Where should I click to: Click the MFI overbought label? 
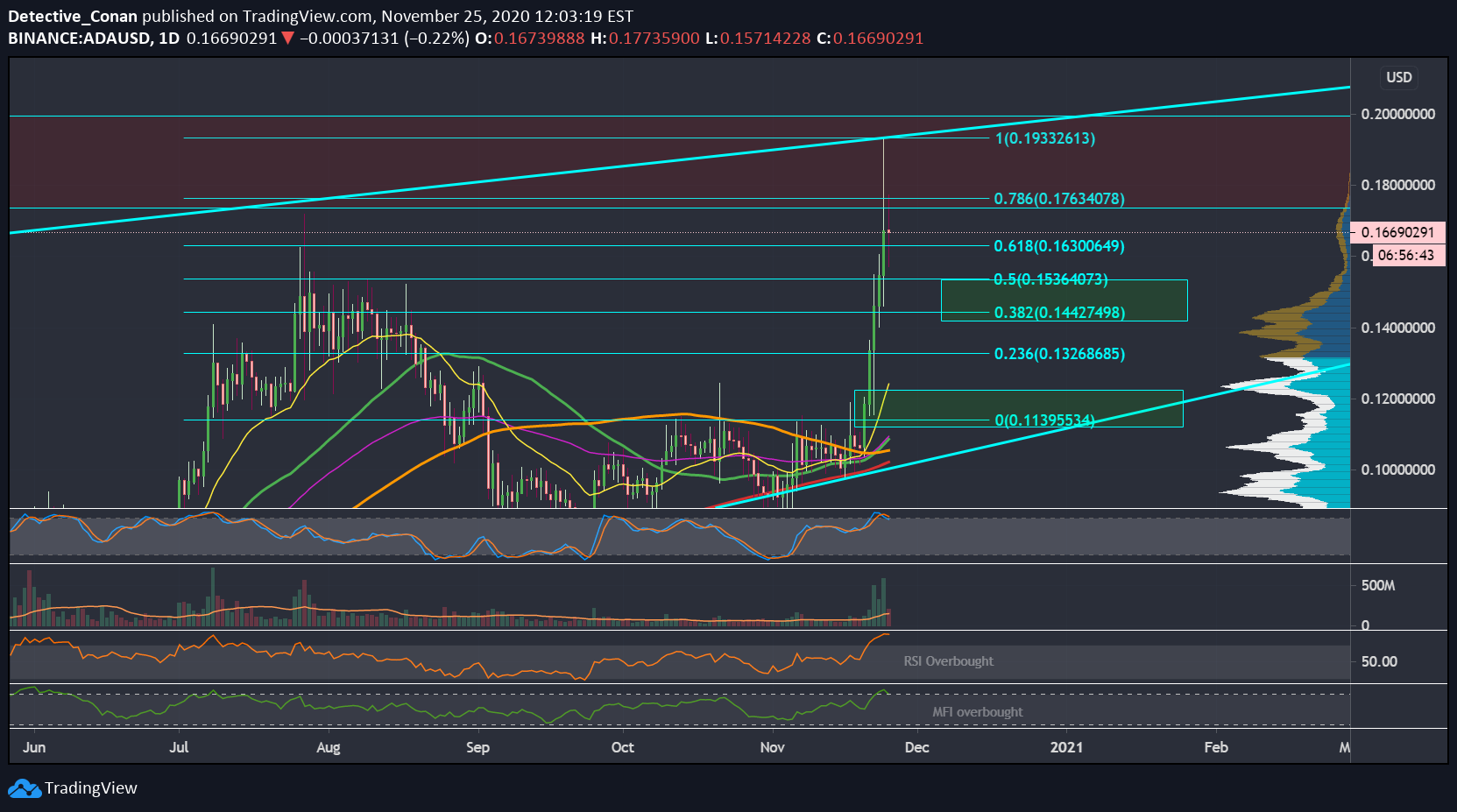tap(977, 712)
